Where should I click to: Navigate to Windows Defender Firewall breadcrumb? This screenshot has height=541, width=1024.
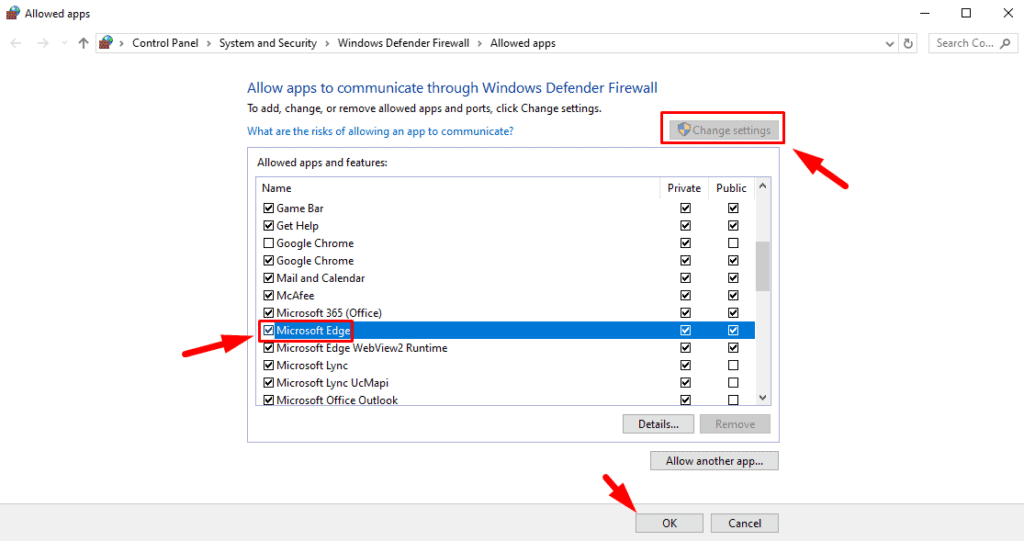tap(404, 43)
